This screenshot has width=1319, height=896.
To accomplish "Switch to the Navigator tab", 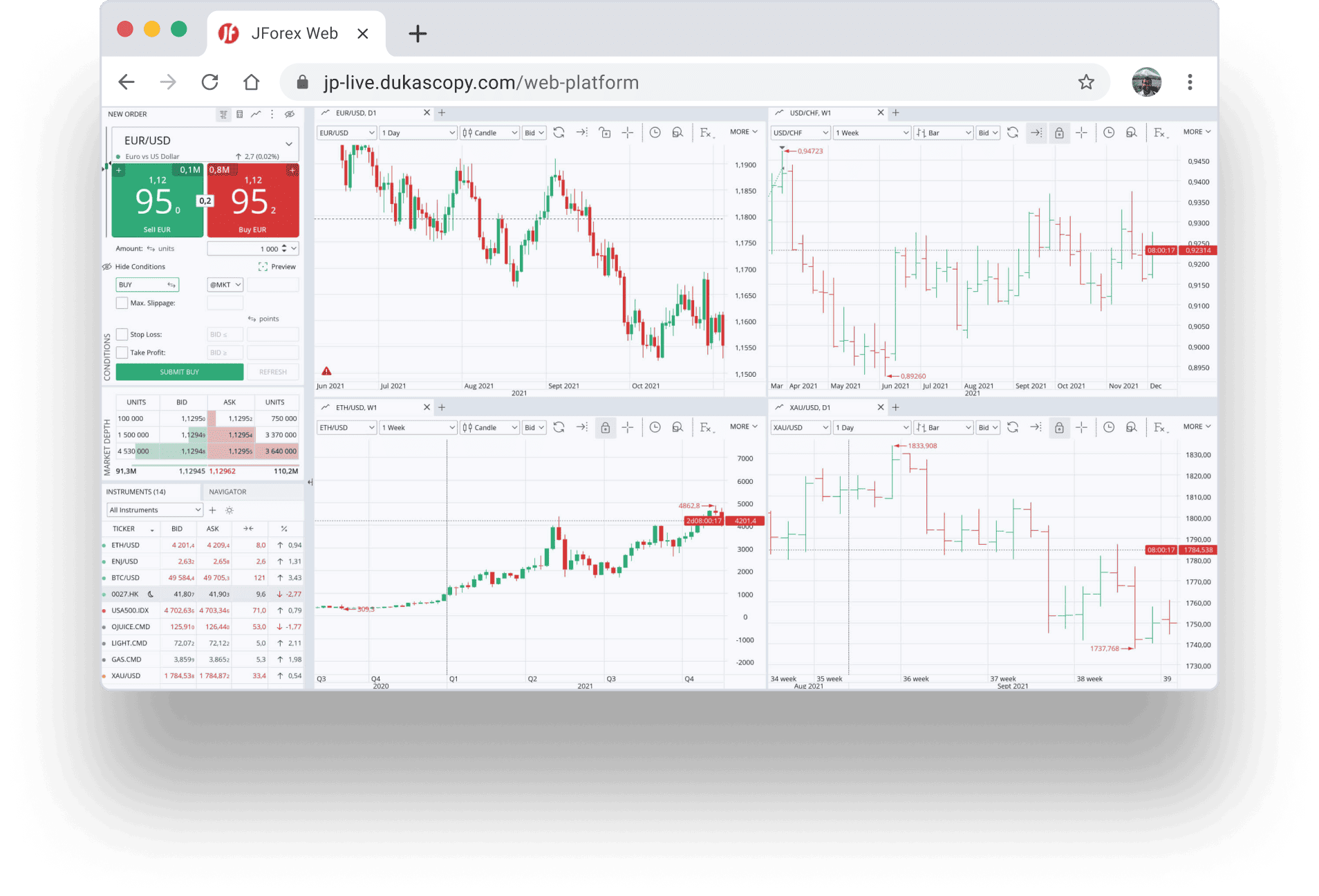I will [227, 492].
